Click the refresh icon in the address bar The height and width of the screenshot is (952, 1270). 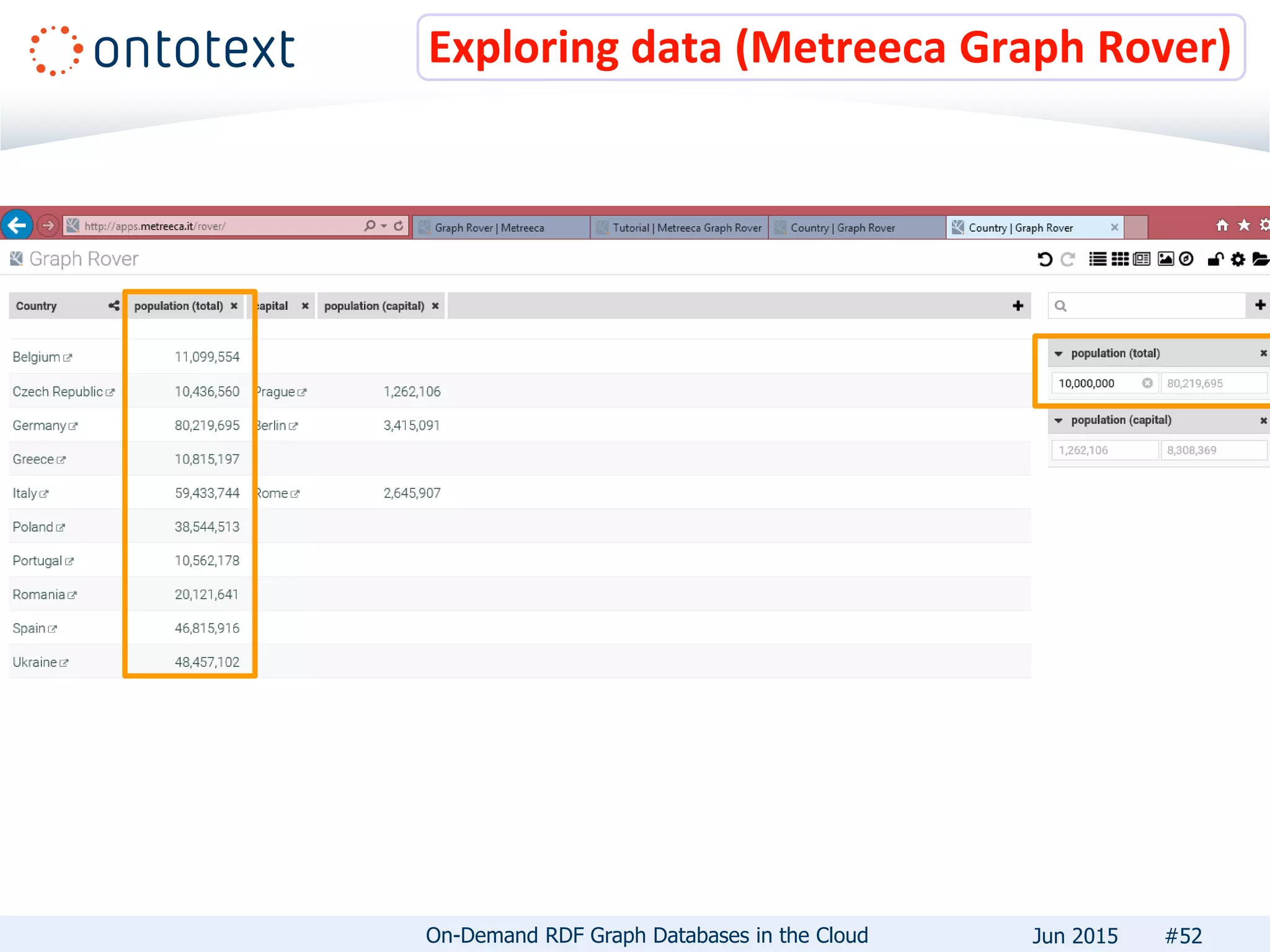[399, 226]
